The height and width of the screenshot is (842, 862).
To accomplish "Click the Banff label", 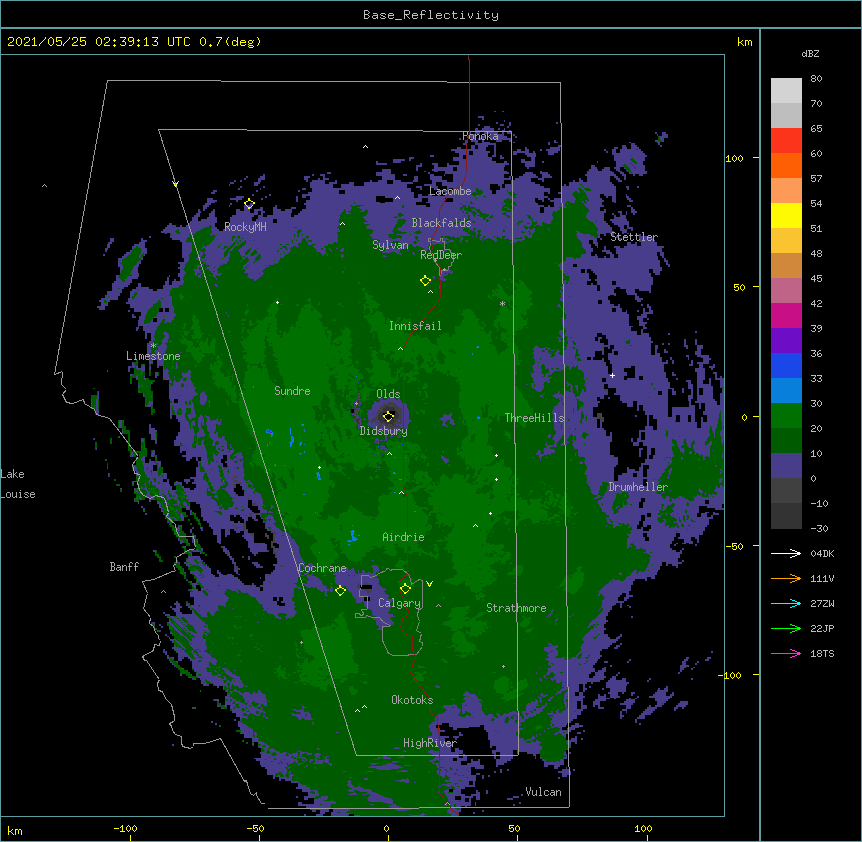I will (124, 567).
